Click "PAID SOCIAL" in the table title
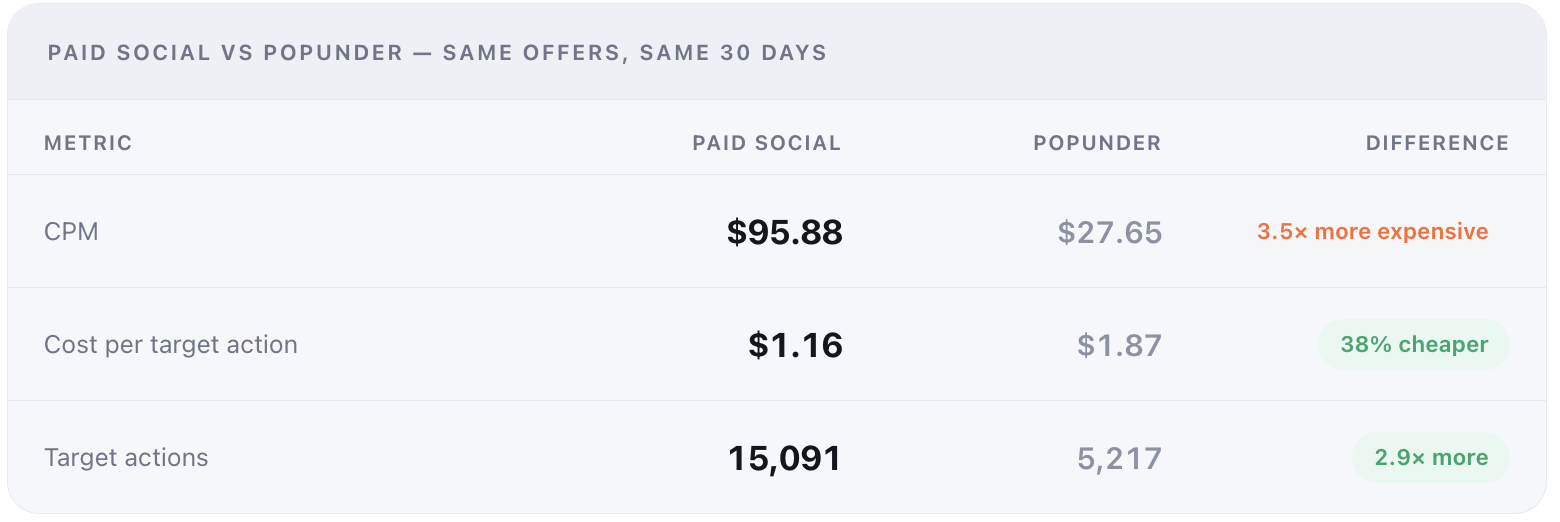Screen dimensions: 1560x522 coord(130,53)
